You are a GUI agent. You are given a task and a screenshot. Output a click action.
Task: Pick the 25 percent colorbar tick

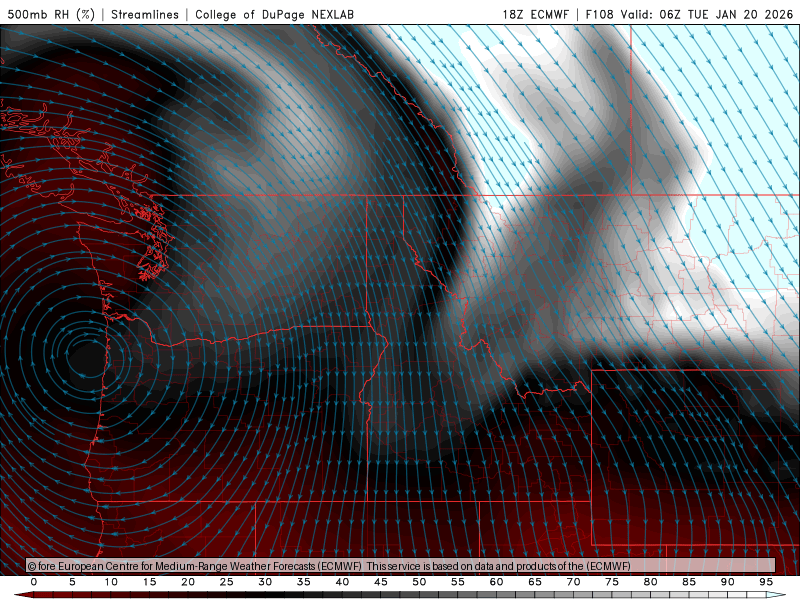(x=227, y=582)
